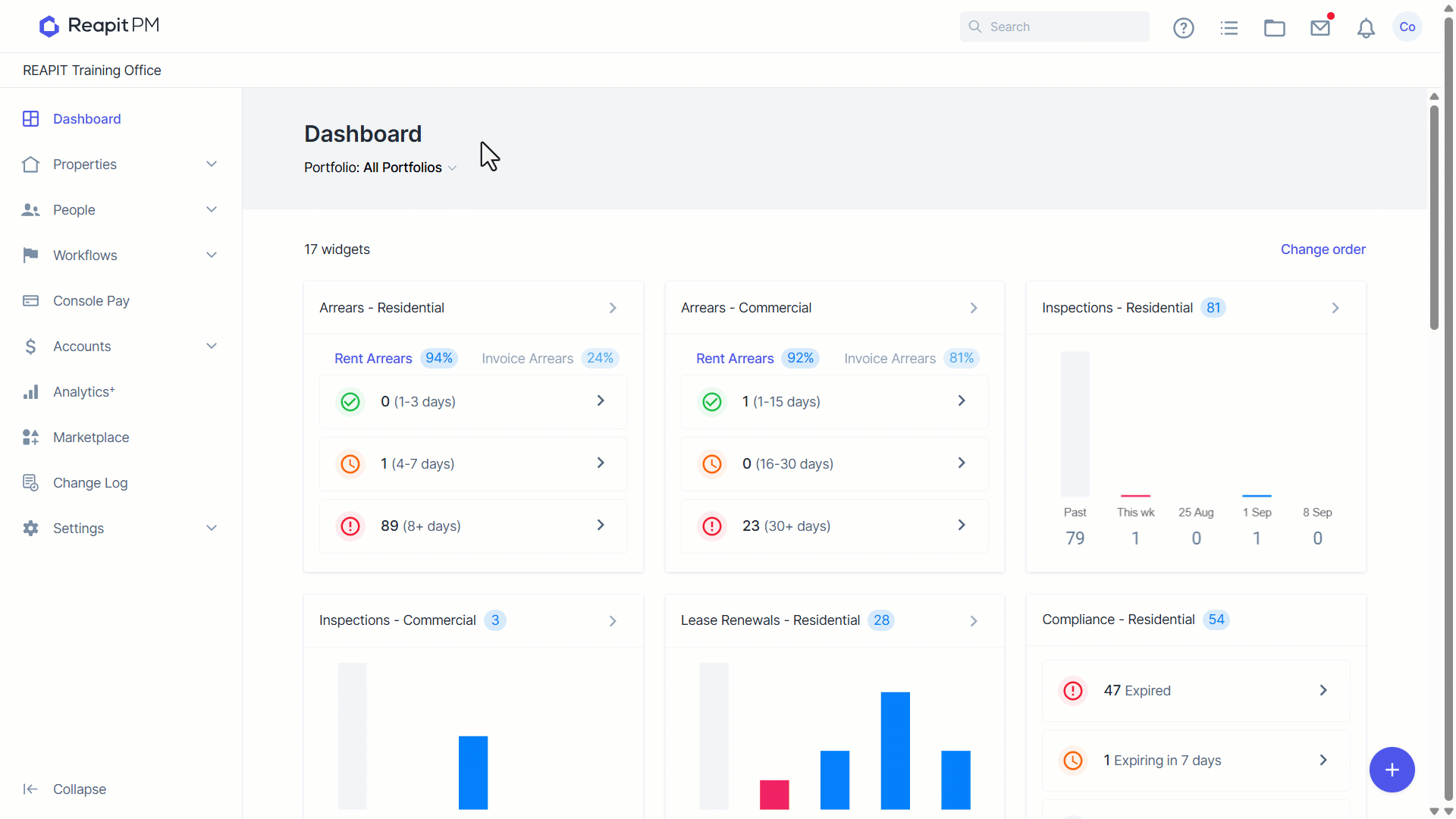Open the Portfolio: All Portfolios dropdown
This screenshot has width=1456, height=819.
coord(381,168)
